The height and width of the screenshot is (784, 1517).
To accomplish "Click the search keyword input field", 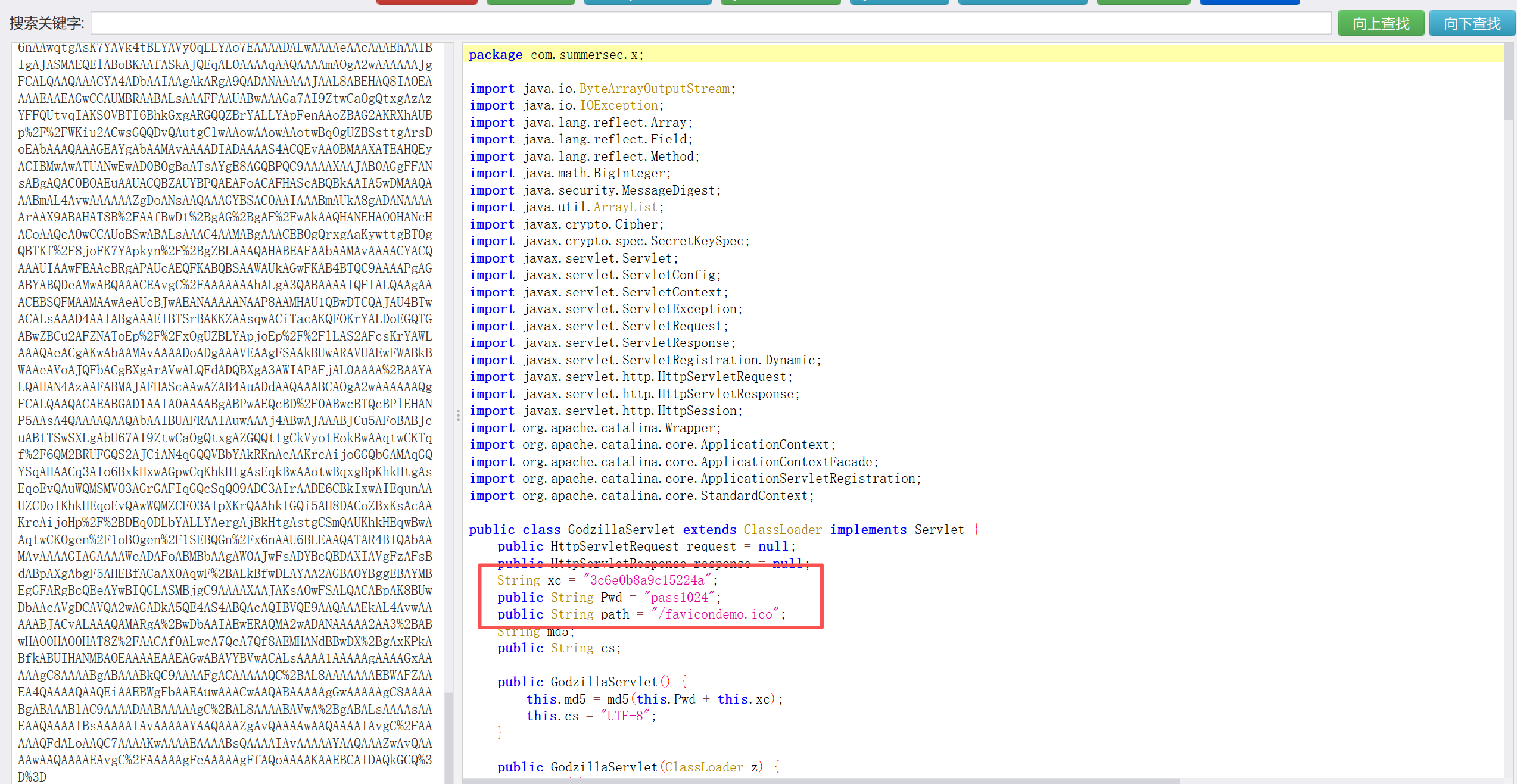I will pyautogui.click(x=710, y=23).
